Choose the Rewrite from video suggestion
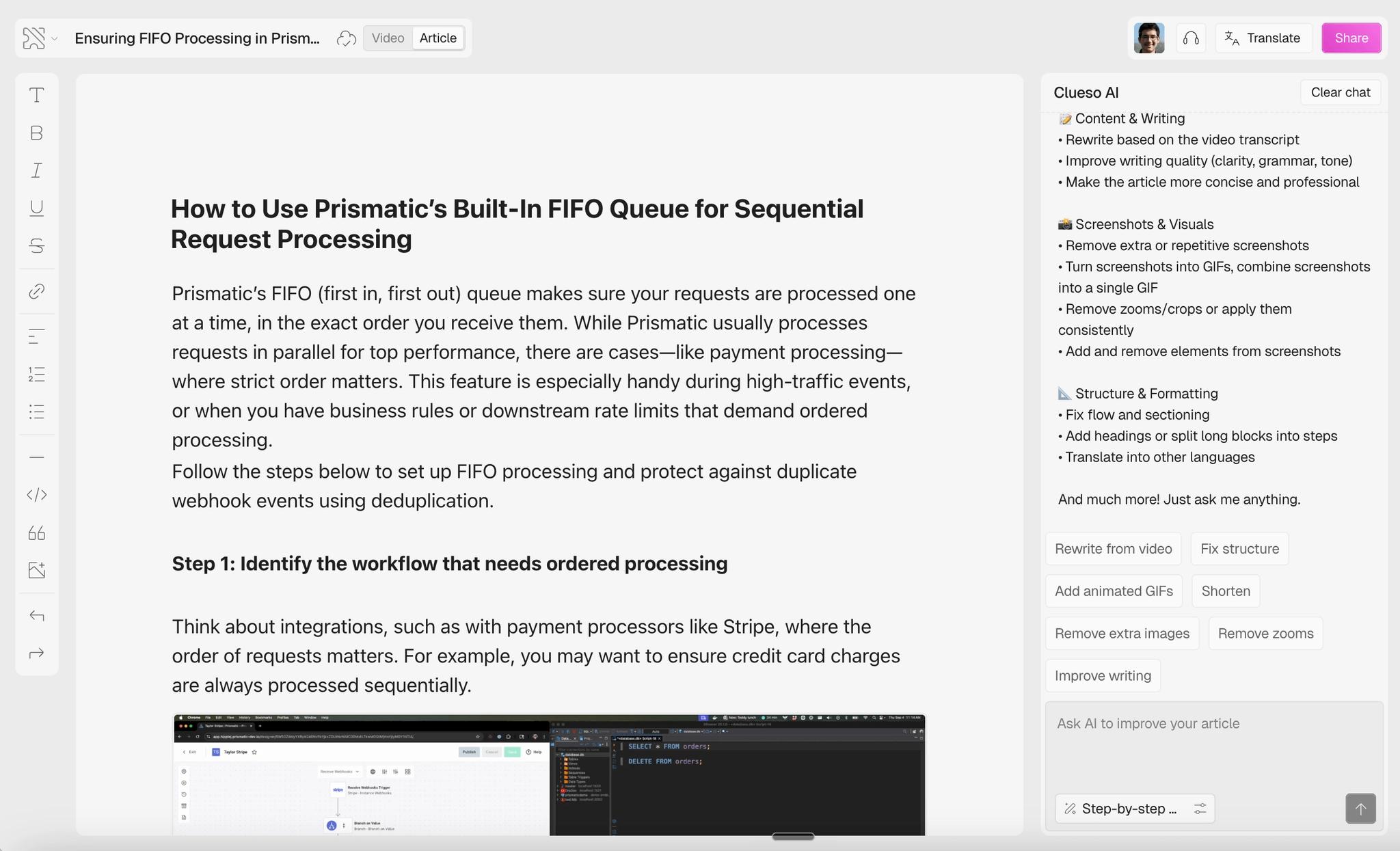The image size is (1400, 851). [x=1113, y=549]
